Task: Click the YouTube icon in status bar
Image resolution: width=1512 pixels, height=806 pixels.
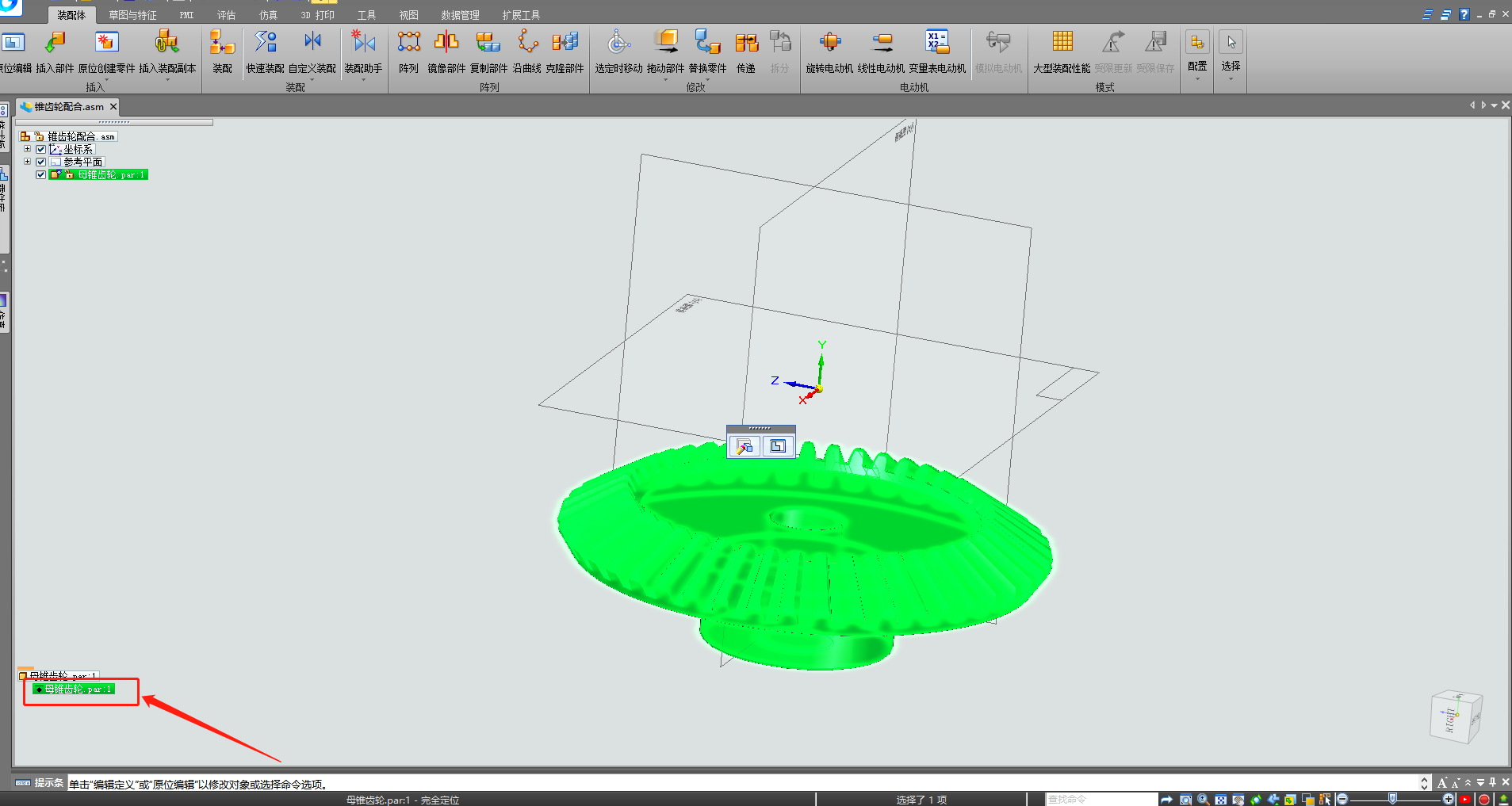Action: click(1466, 800)
